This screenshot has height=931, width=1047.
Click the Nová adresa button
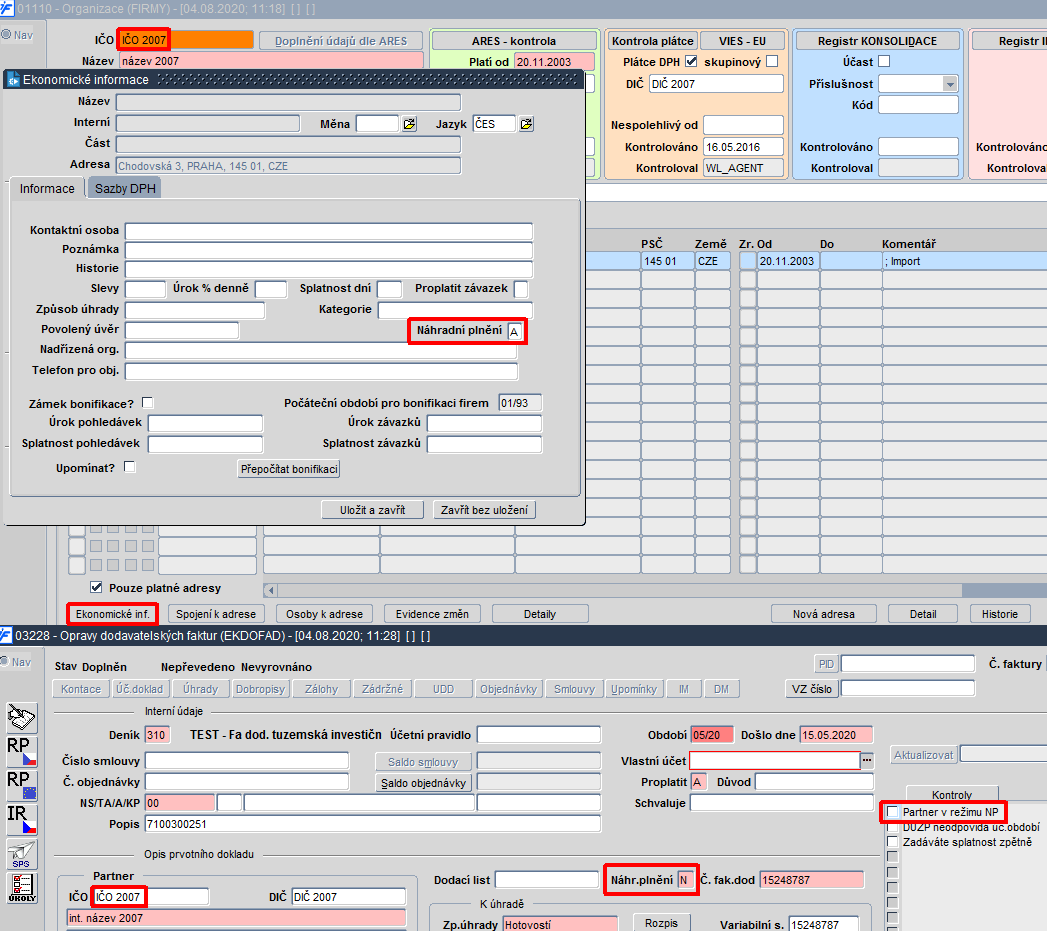coord(823,614)
